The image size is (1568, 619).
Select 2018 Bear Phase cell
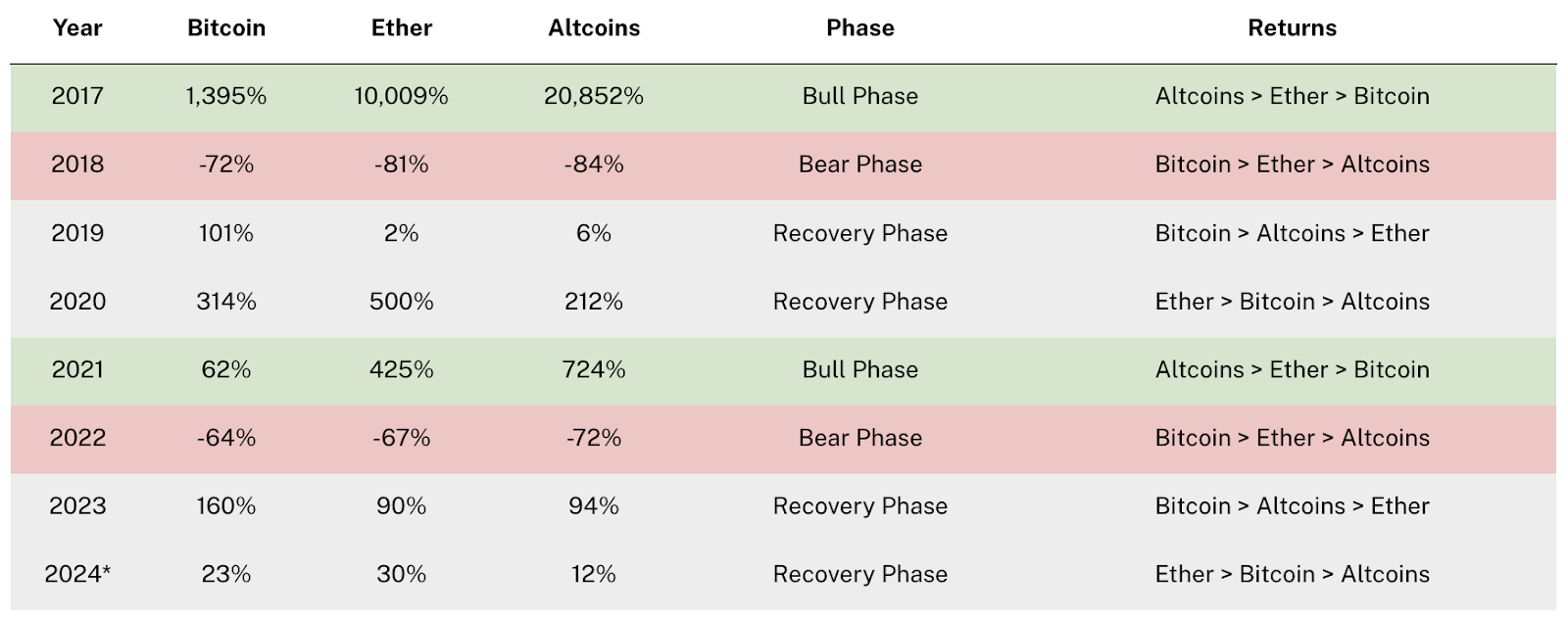(x=860, y=165)
